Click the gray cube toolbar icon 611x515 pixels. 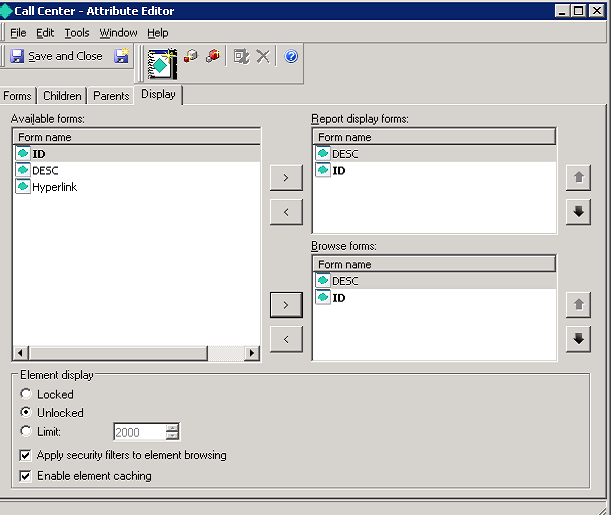(191, 57)
